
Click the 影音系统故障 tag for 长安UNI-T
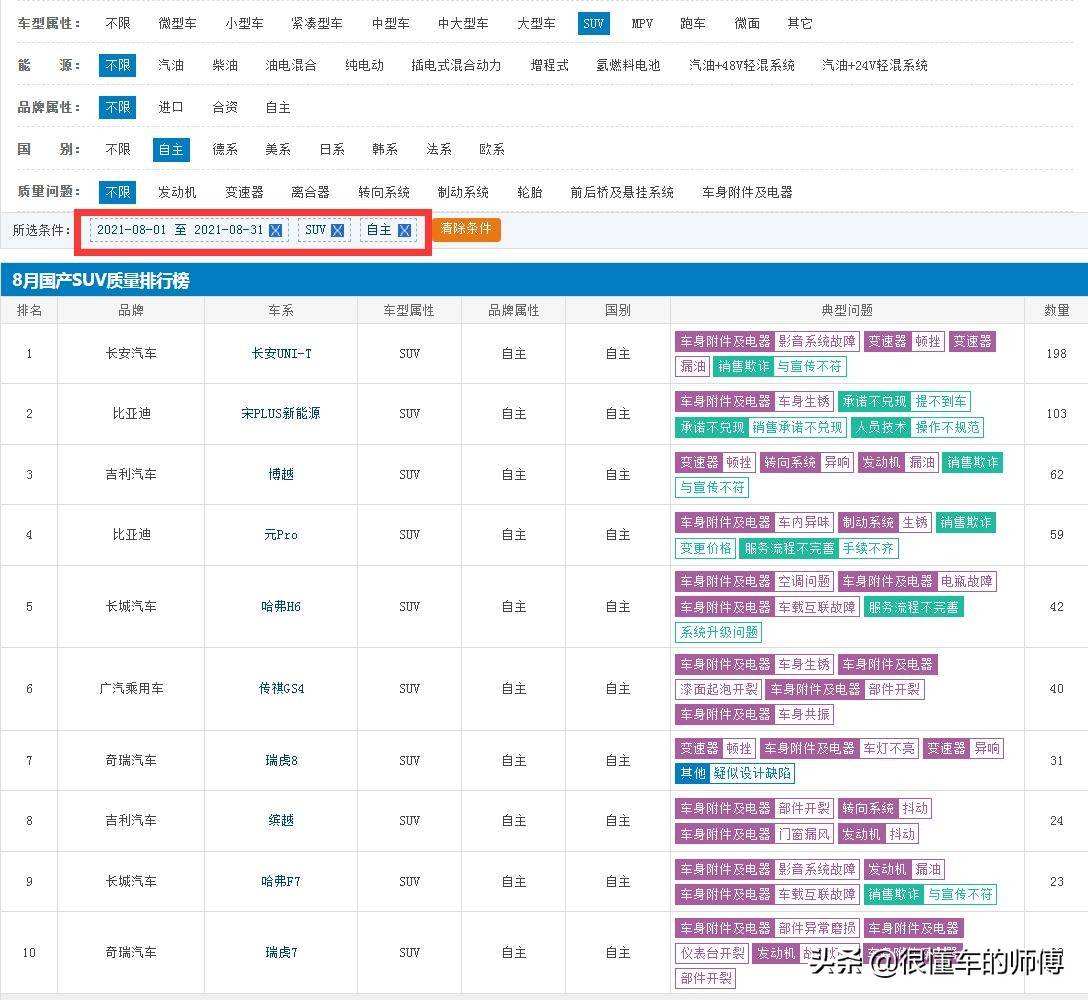coord(817,341)
